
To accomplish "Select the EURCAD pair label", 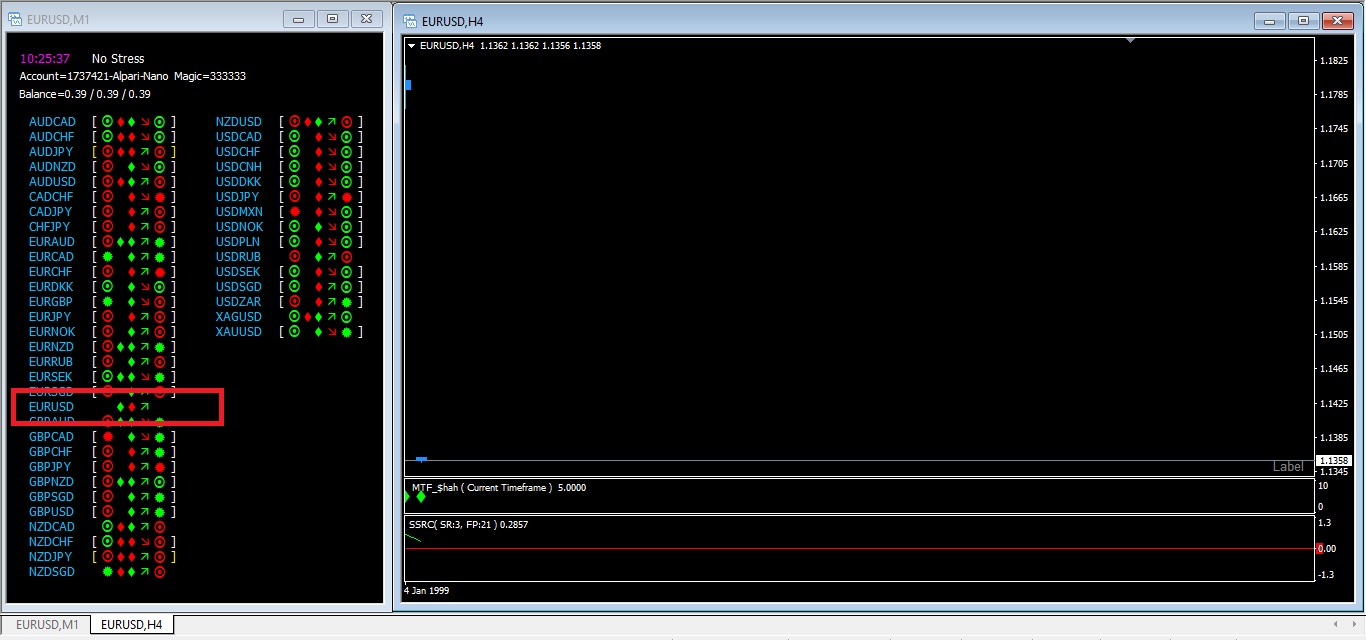I will tap(52, 257).
